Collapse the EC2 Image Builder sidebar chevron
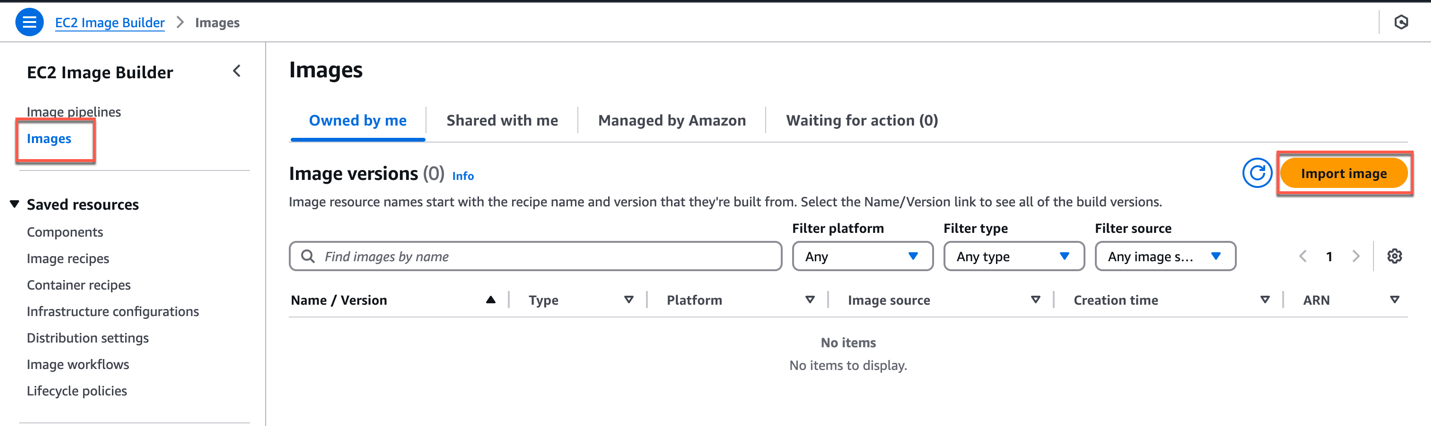Screen dimensions: 1431x426 coord(237,71)
